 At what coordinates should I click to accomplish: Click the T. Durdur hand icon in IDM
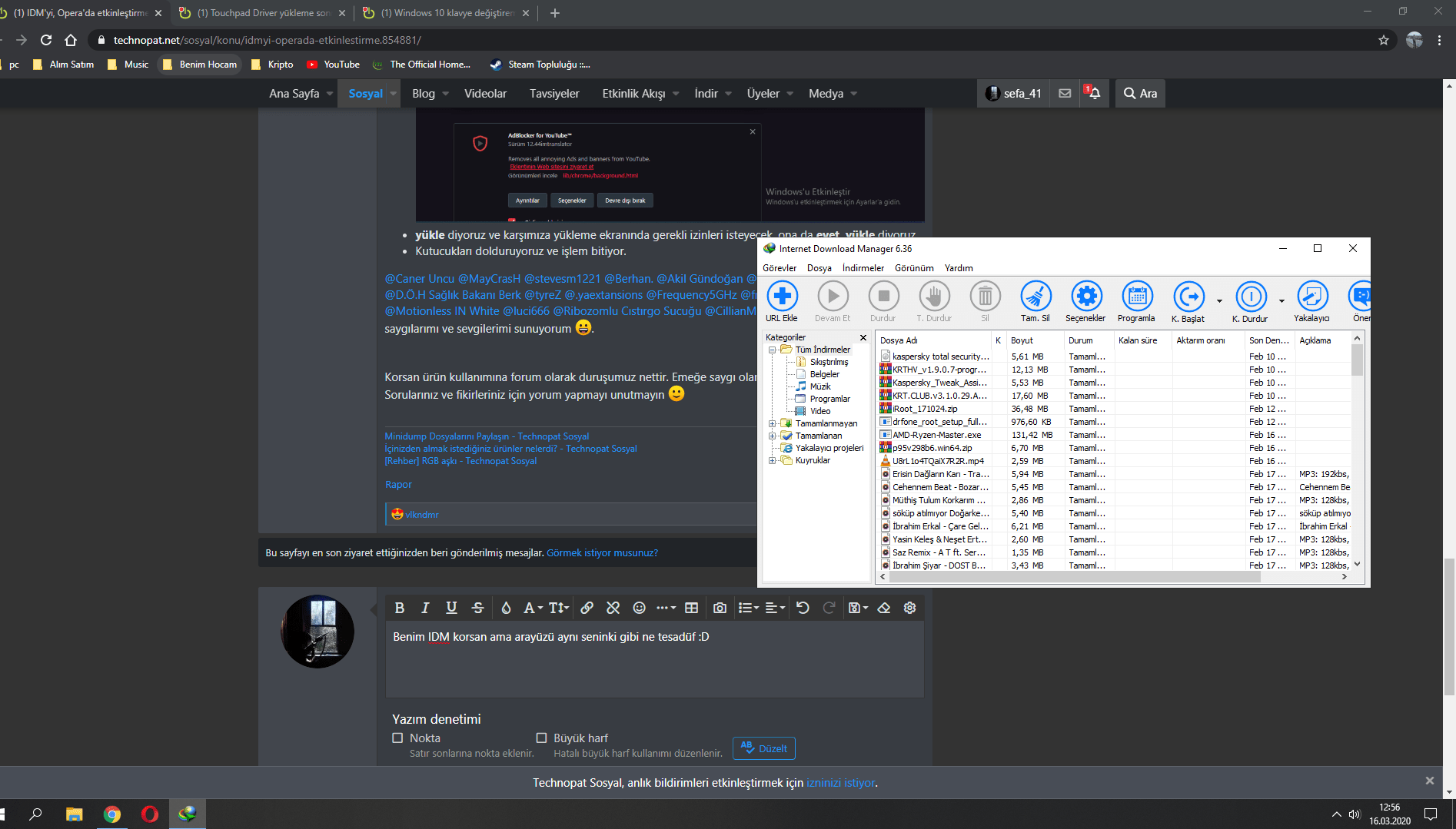coord(934,296)
